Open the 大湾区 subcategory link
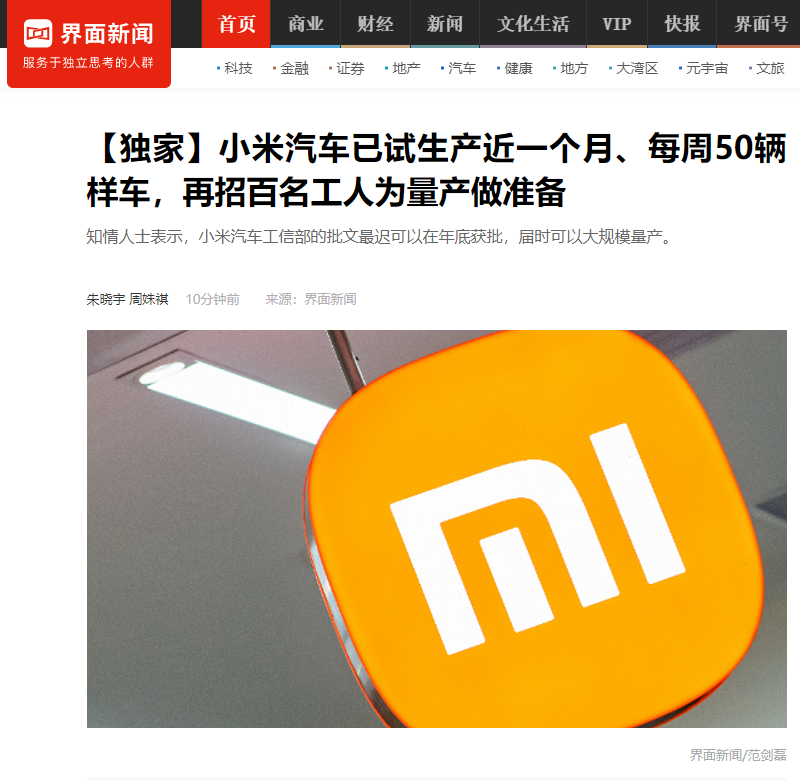800x781 pixels. click(x=637, y=68)
